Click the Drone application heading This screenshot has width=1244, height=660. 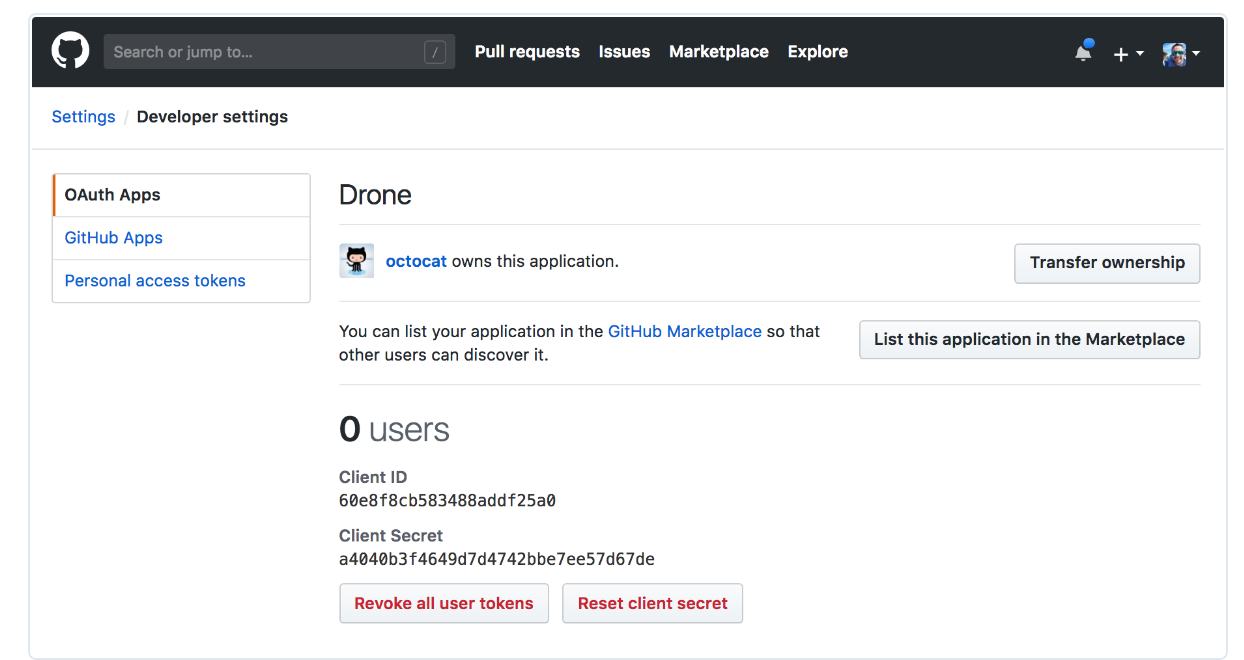[x=375, y=195]
